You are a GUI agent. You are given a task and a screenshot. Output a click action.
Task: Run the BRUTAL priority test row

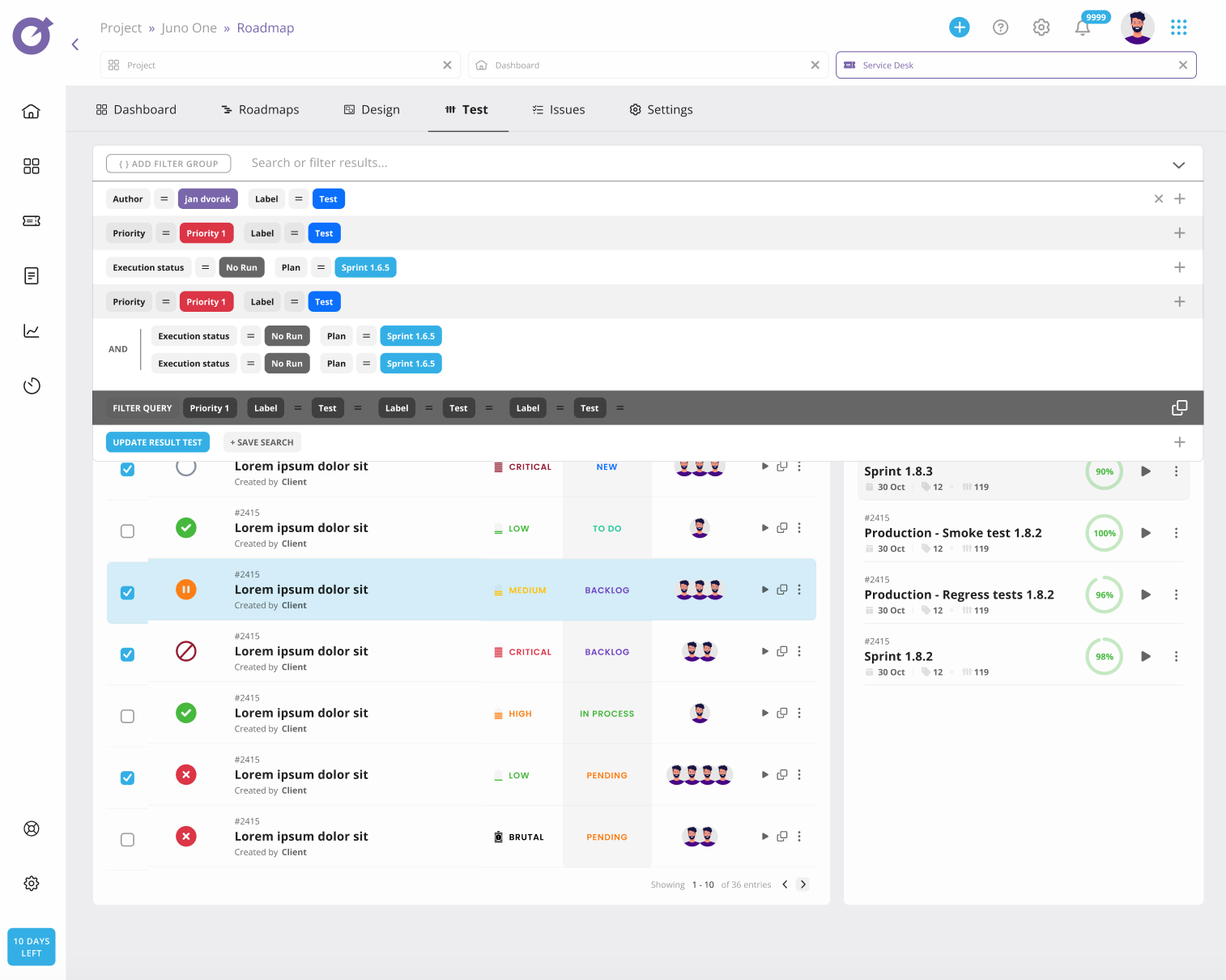[x=765, y=837]
